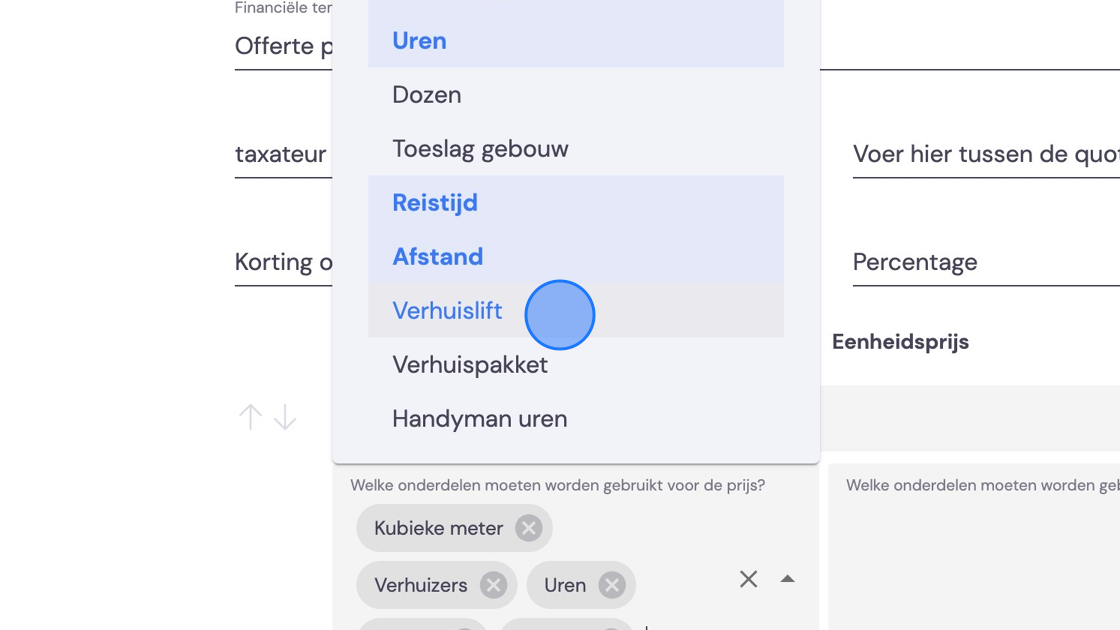Deselect the Reistijd option
The image size is (1120, 630).
click(576, 203)
